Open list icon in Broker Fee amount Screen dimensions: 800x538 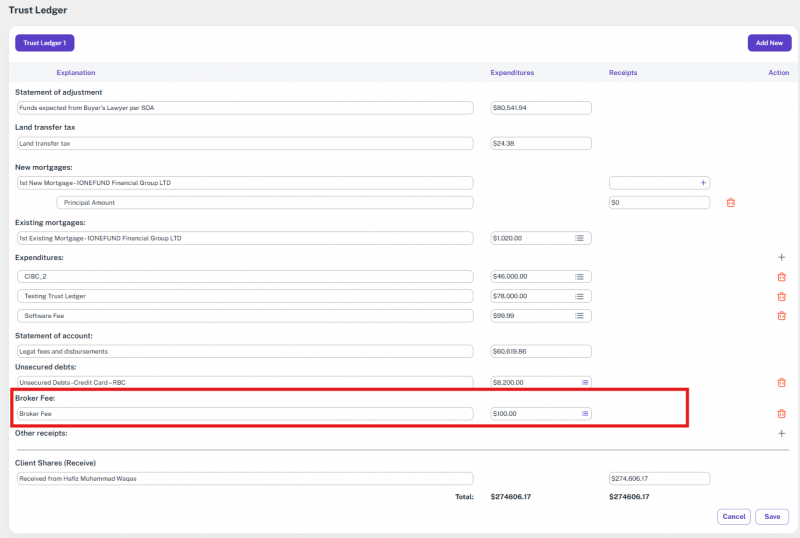tap(585, 414)
